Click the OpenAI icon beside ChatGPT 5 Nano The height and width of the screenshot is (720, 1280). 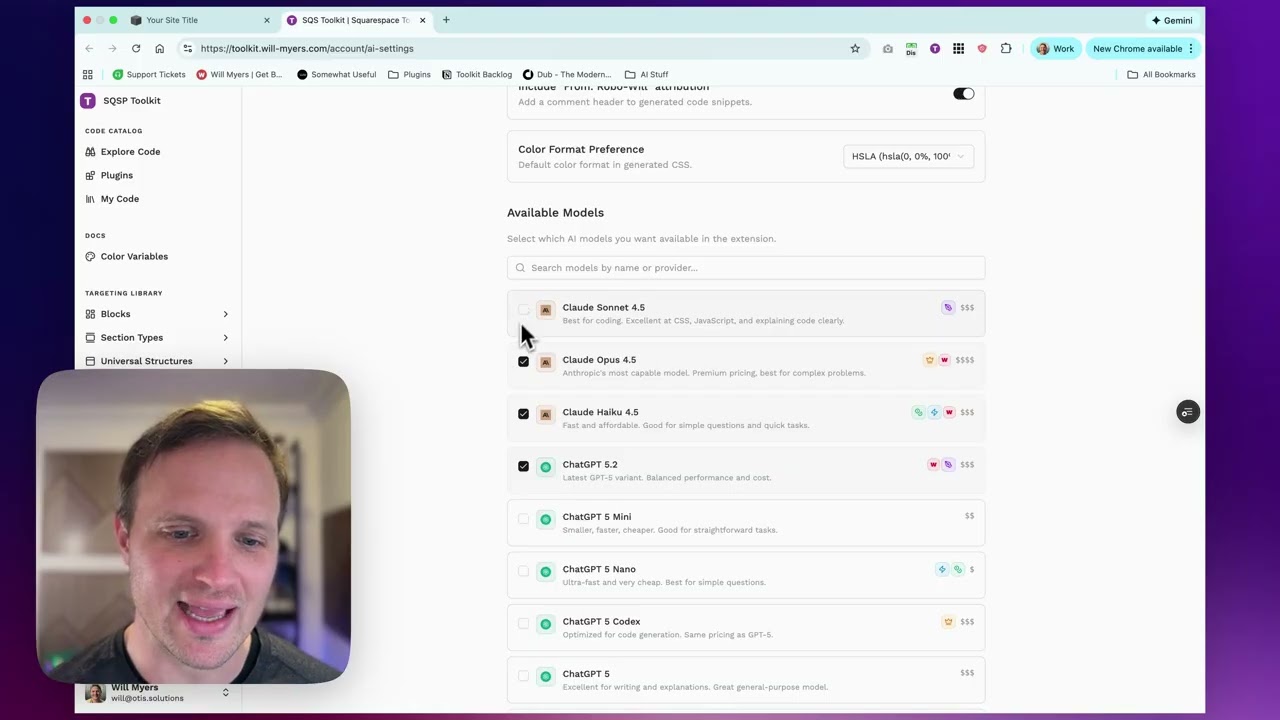coord(545,572)
